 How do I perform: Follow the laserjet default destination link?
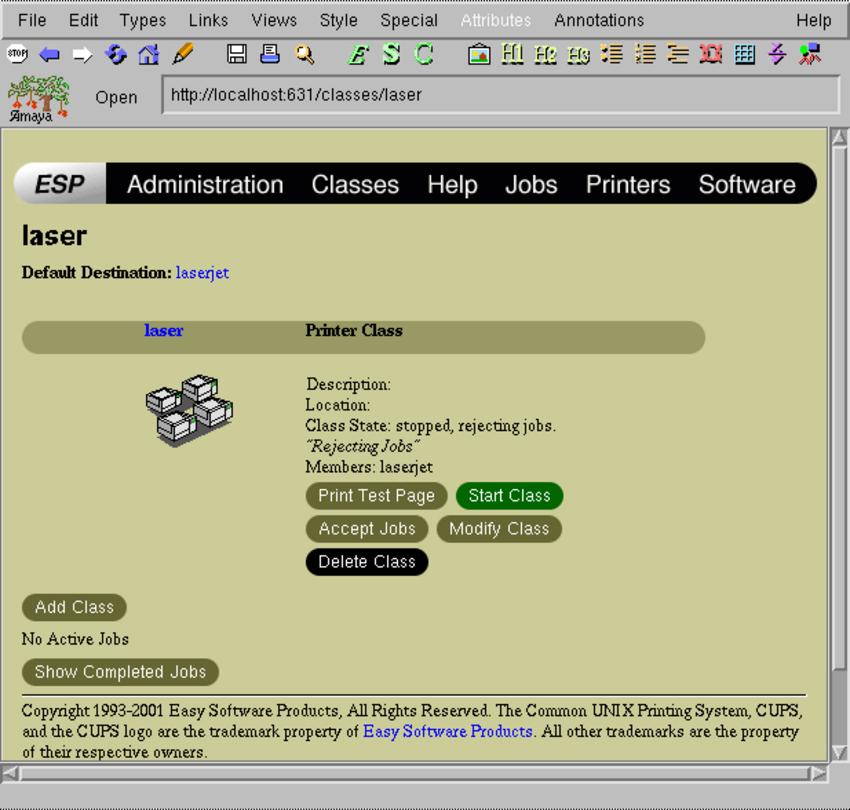[x=202, y=272]
